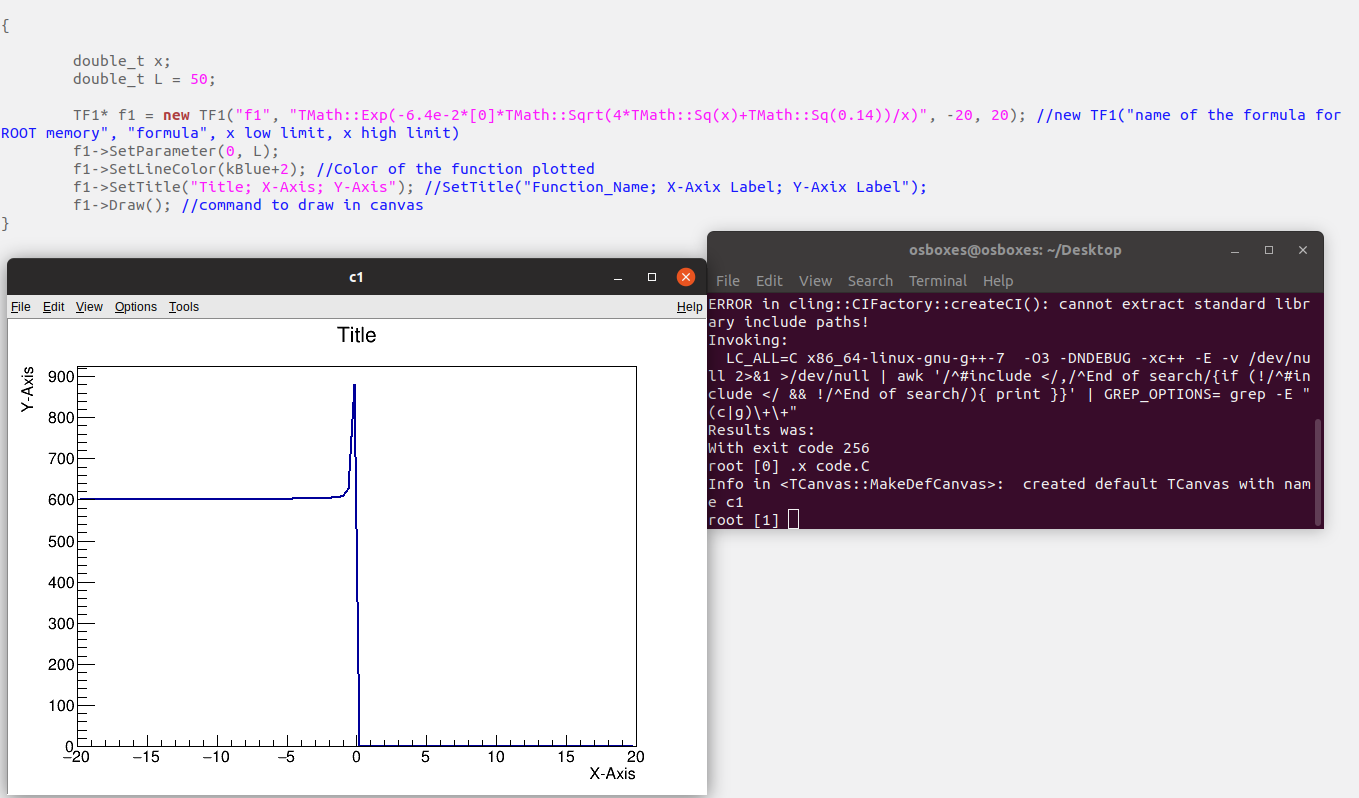Maximize the c1 canvas window
This screenshot has width=1359, height=798.
pos(652,277)
